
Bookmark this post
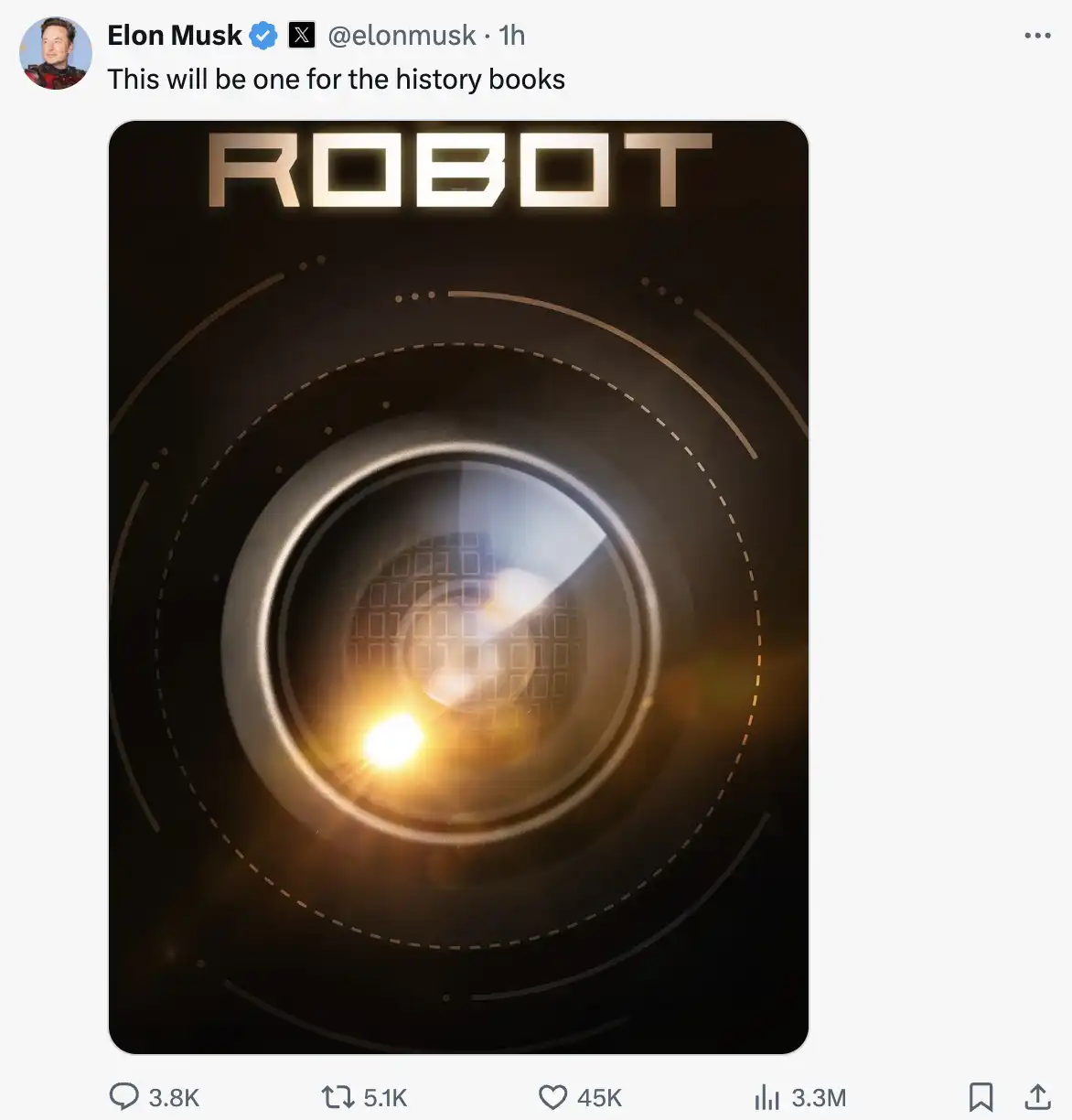click(981, 1096)
